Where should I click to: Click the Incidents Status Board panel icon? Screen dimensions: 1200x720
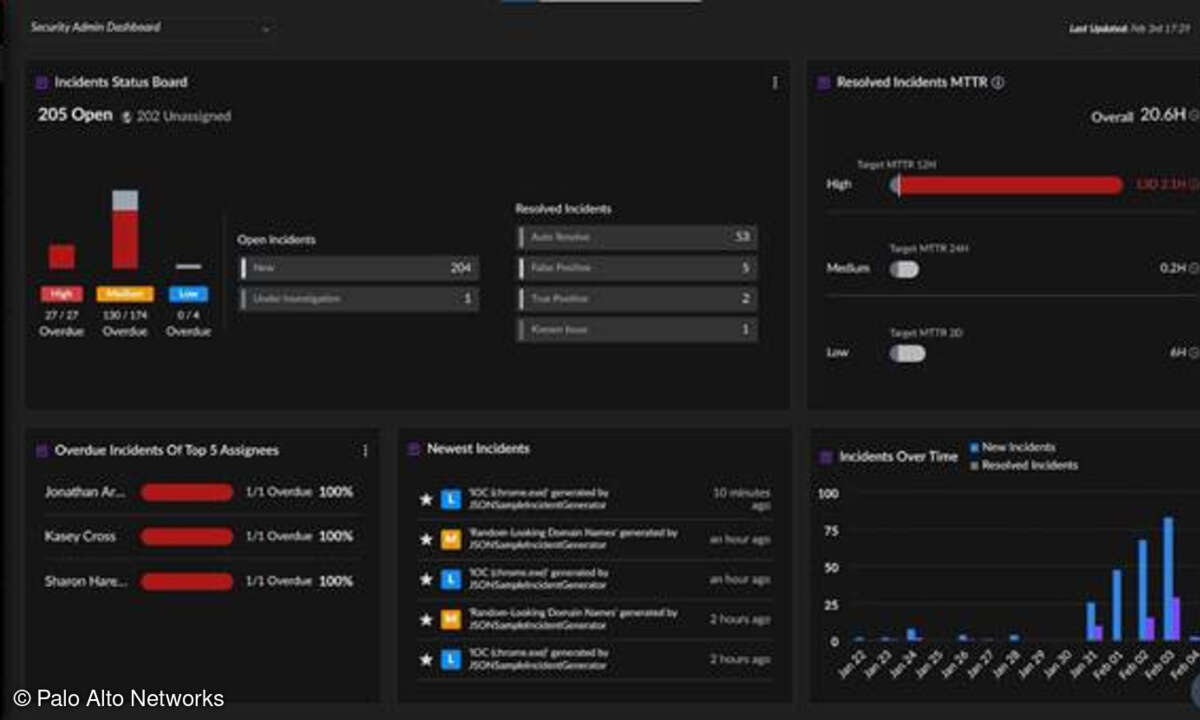[41, 83]
